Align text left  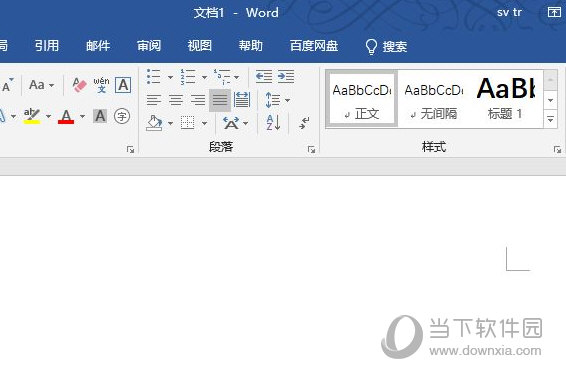[154, 100]
